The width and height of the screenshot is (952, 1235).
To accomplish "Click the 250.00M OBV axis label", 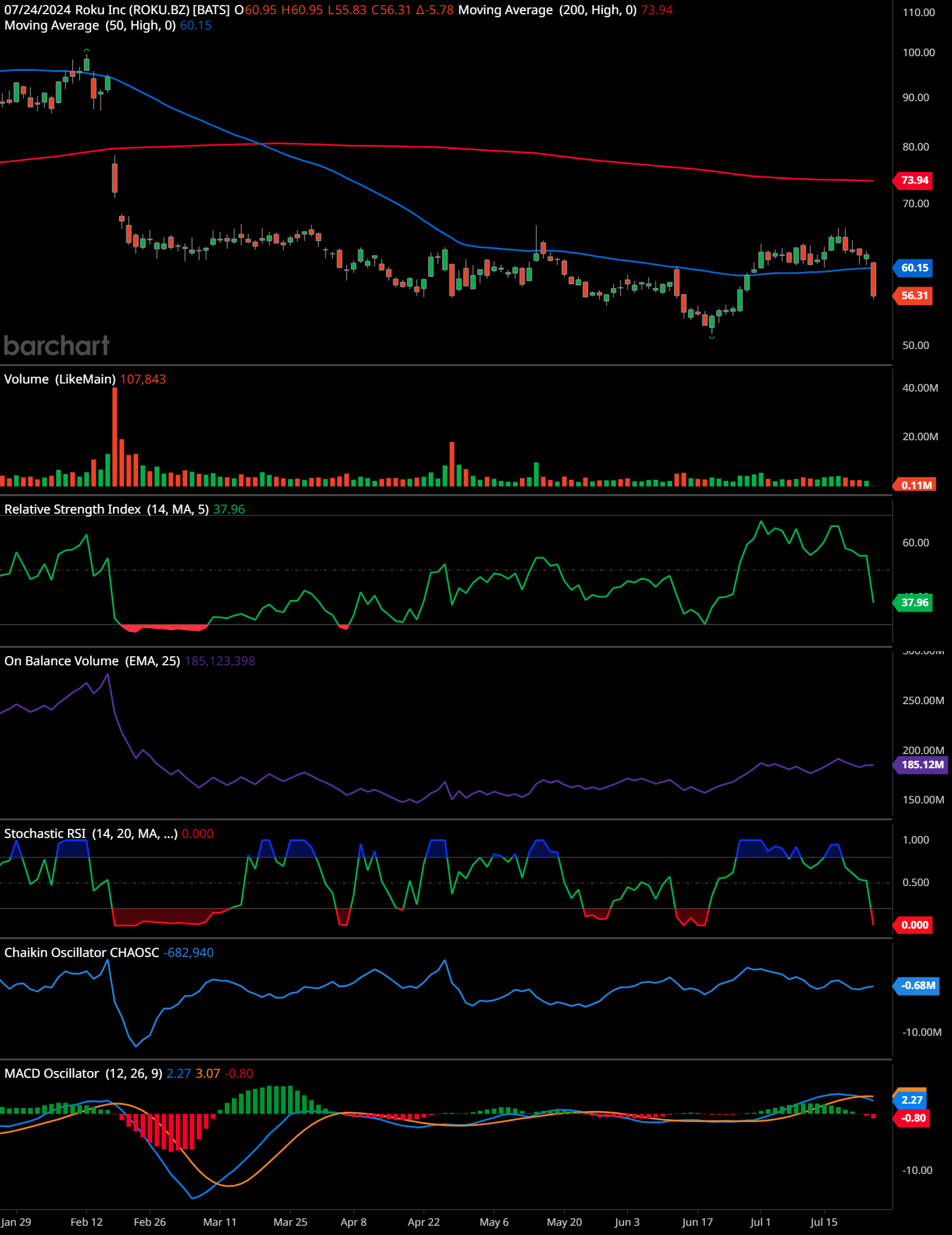I will pos(923,700).
